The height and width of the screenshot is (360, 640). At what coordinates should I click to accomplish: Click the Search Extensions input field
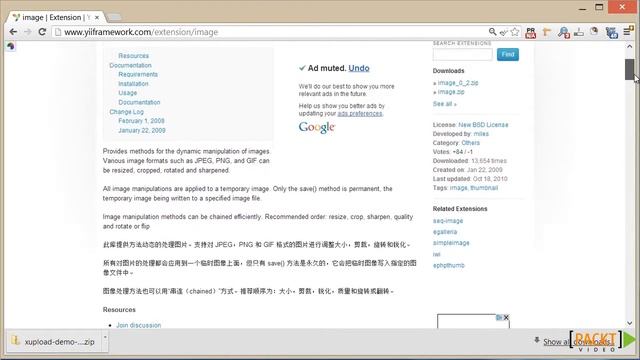[x=462, y=55]
